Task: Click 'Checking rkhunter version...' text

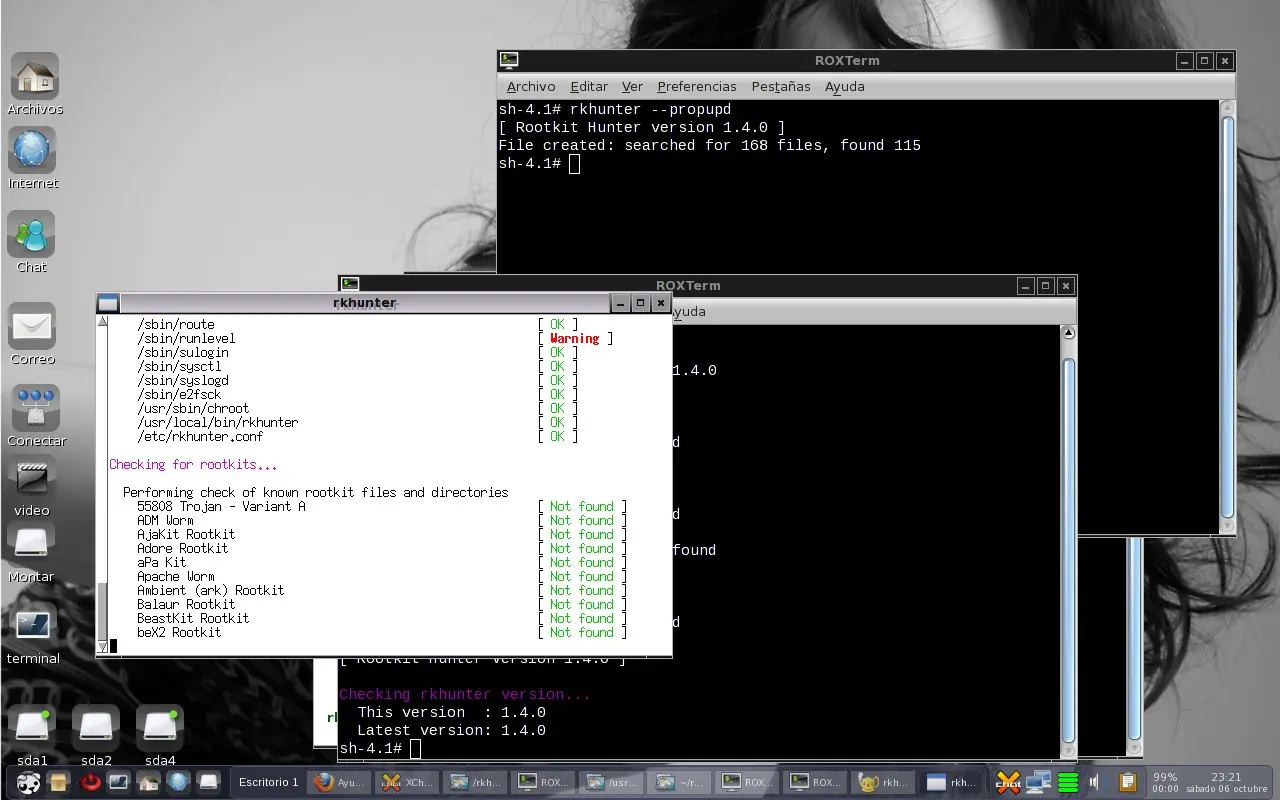Action: (465, 695)
